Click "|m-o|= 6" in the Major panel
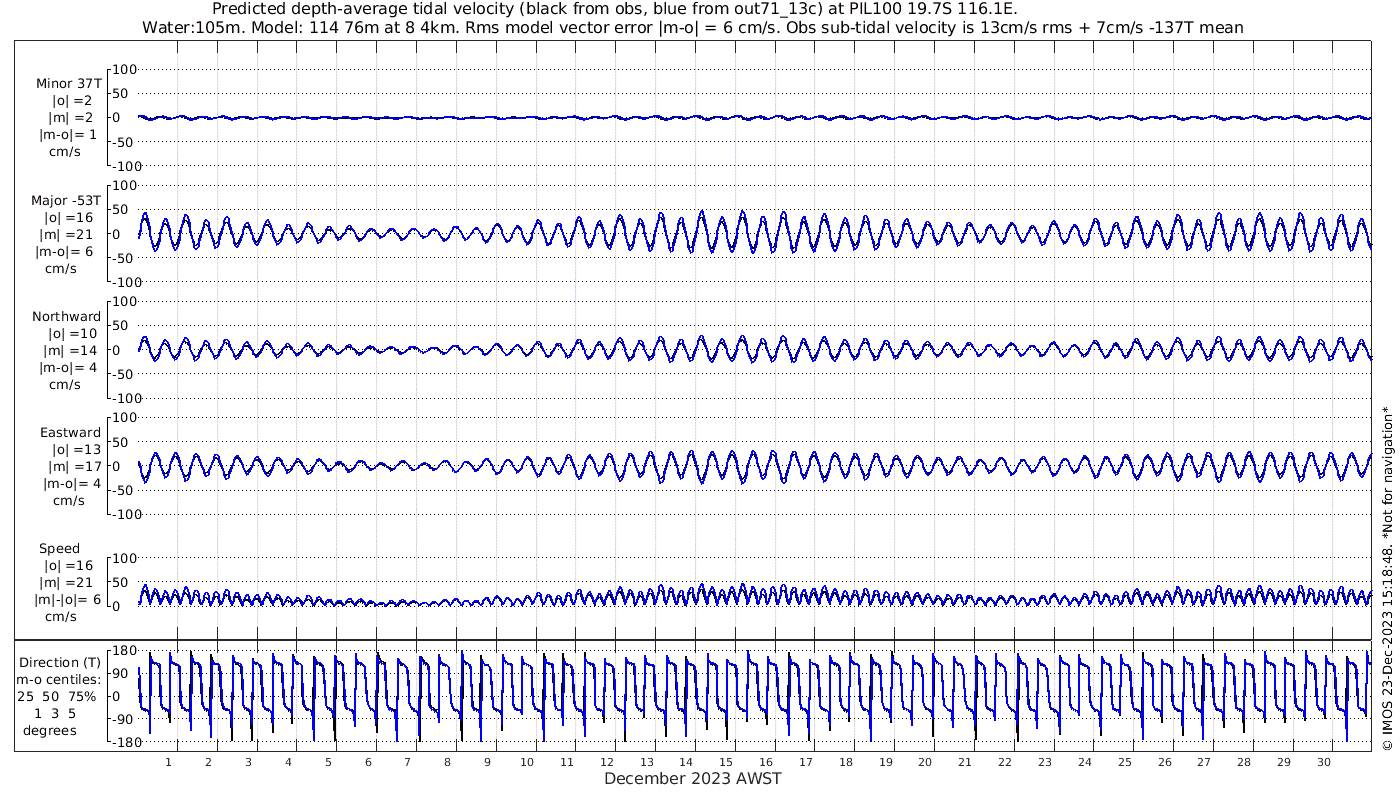This screenshot has width=1400, height=800. tap(66, 251)
